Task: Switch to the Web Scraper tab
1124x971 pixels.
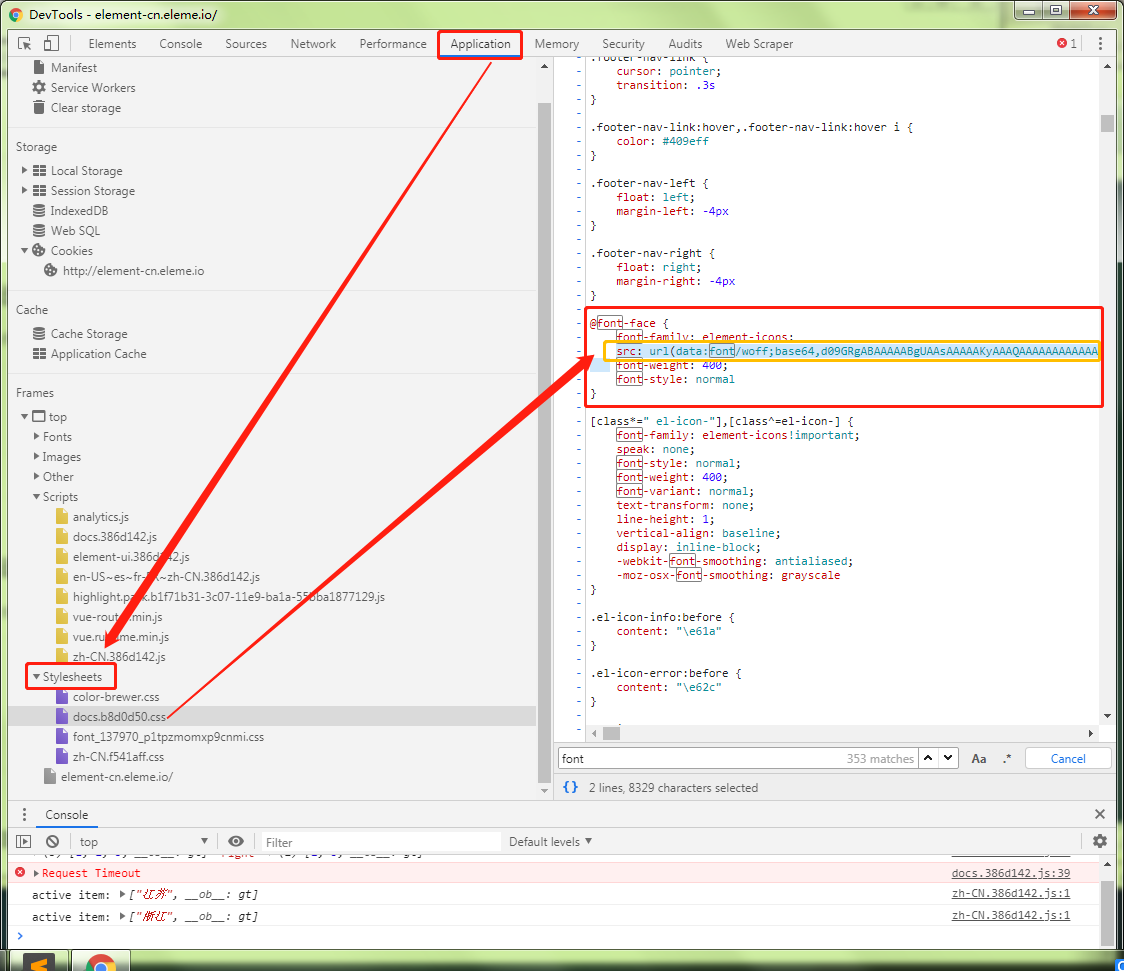Action: tap(759, 44)
